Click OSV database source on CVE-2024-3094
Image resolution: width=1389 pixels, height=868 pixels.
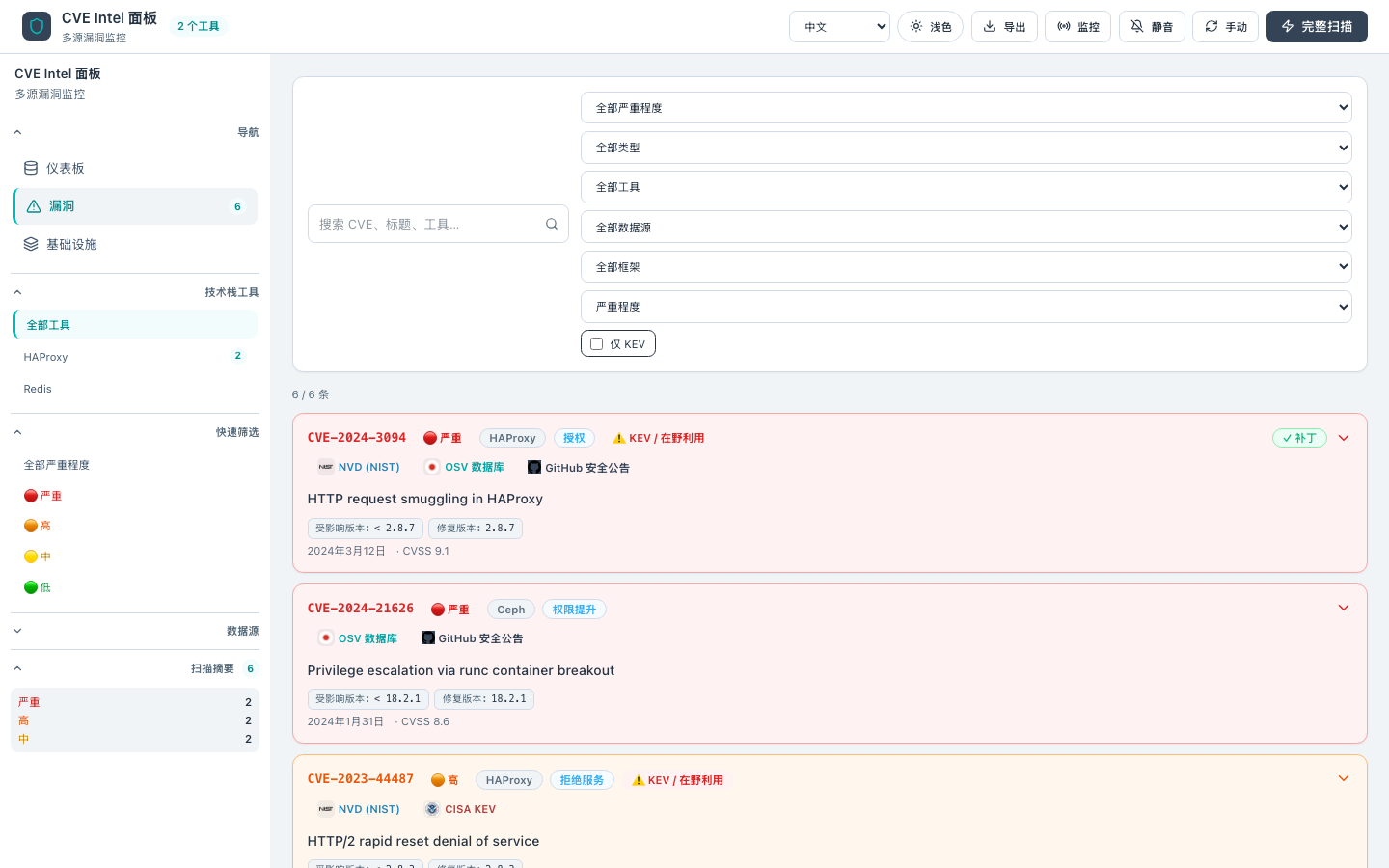pos(464,467)
